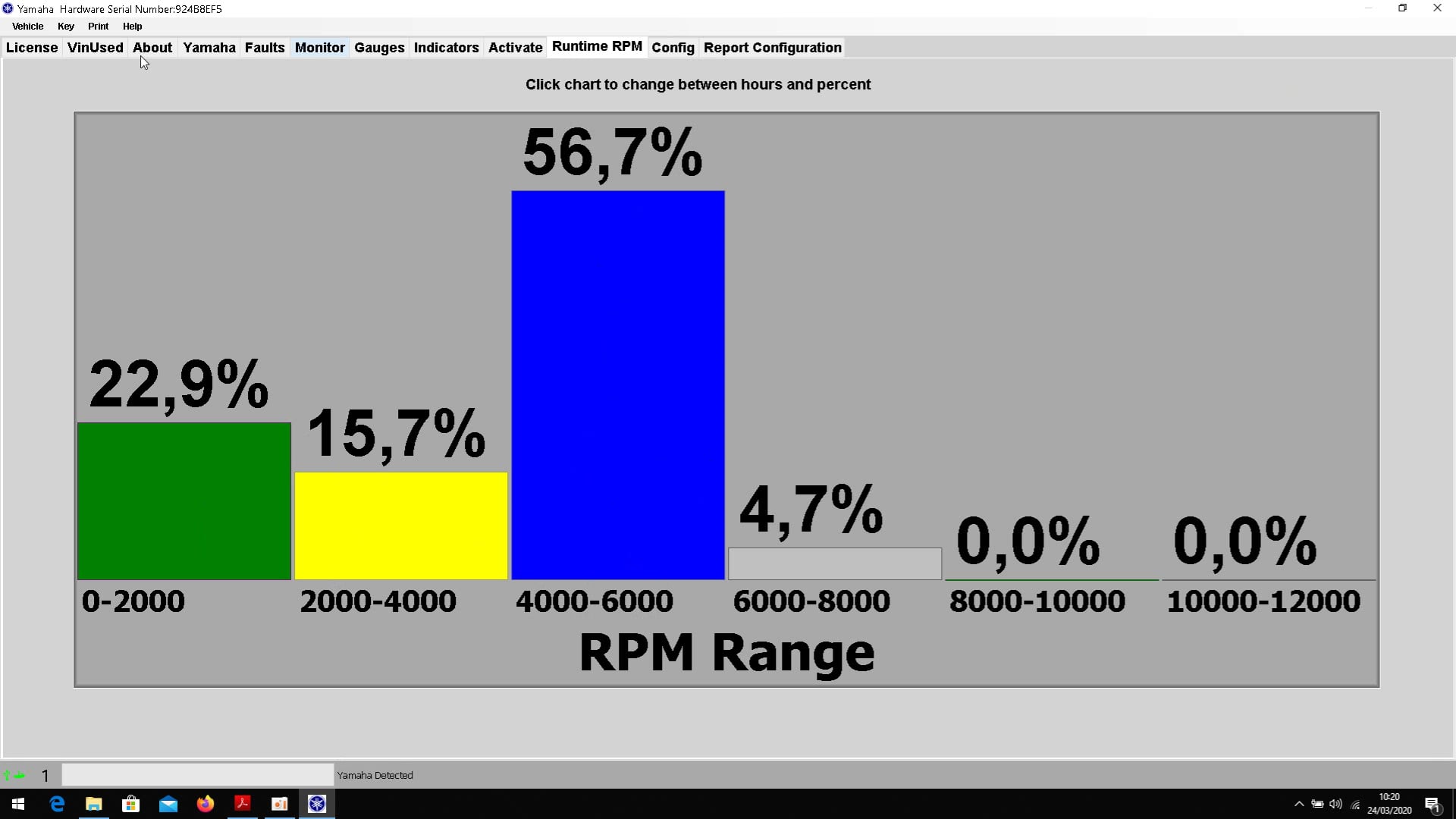The image size is (1456, 819).
Task: Click the green connection status icon
Action: [x=14, y=775]
